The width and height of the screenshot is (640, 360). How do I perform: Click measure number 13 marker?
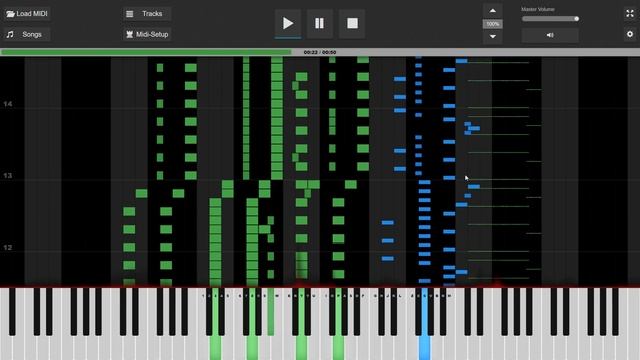point(8,176)
